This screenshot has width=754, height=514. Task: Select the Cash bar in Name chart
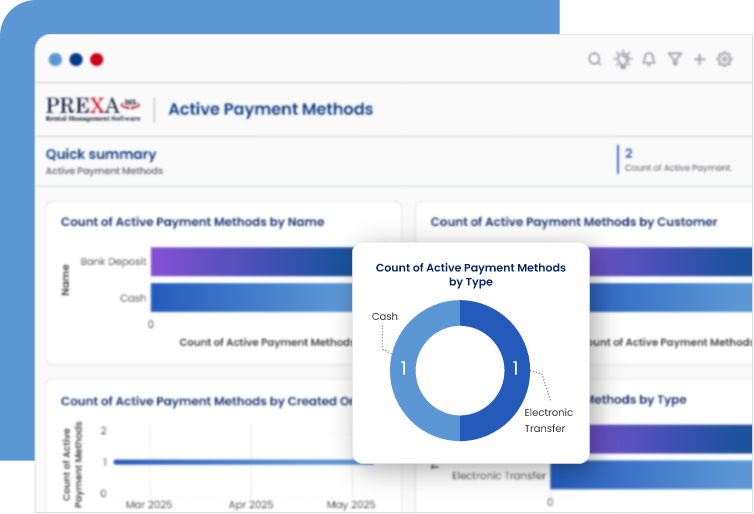(250, 297)
